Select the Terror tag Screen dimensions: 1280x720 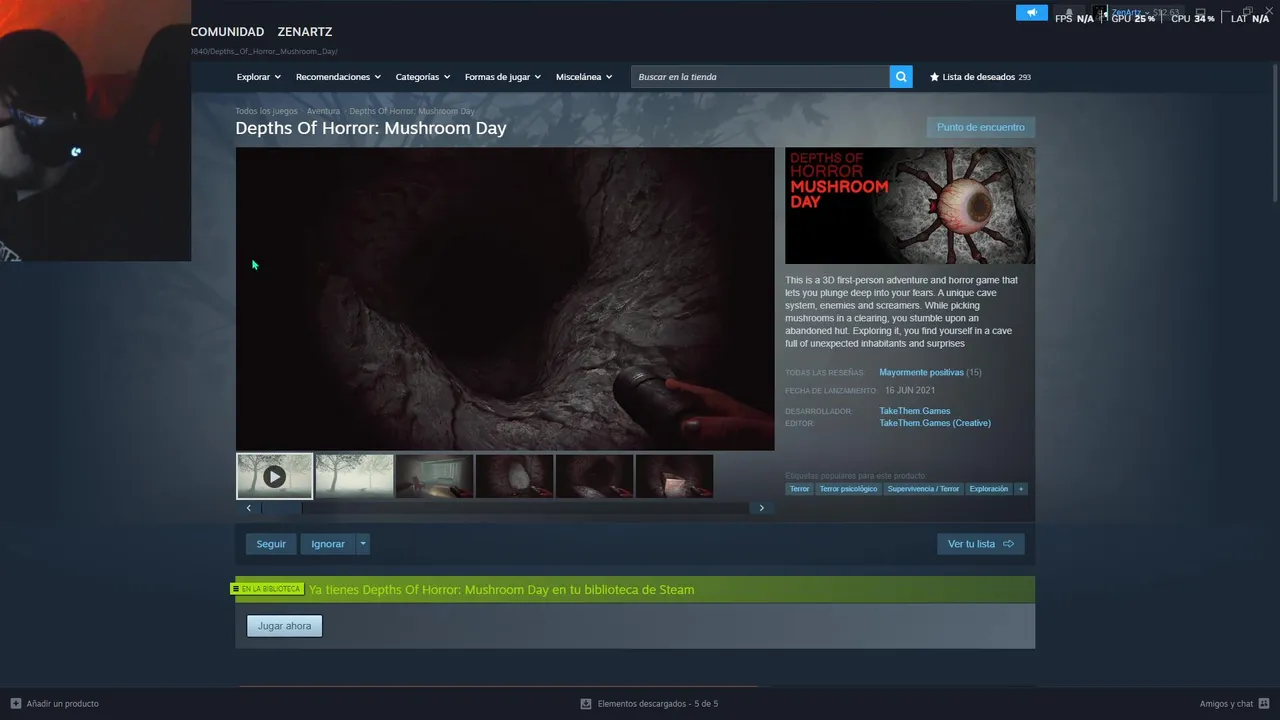pyautogui.click(x=799, y=489)
